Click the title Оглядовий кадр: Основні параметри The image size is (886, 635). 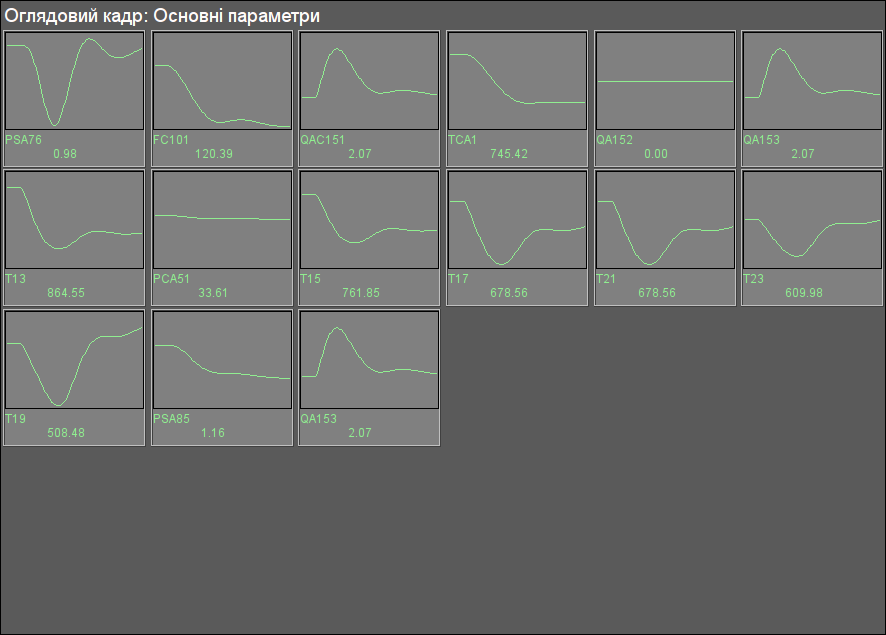click(x=162, y=16)
